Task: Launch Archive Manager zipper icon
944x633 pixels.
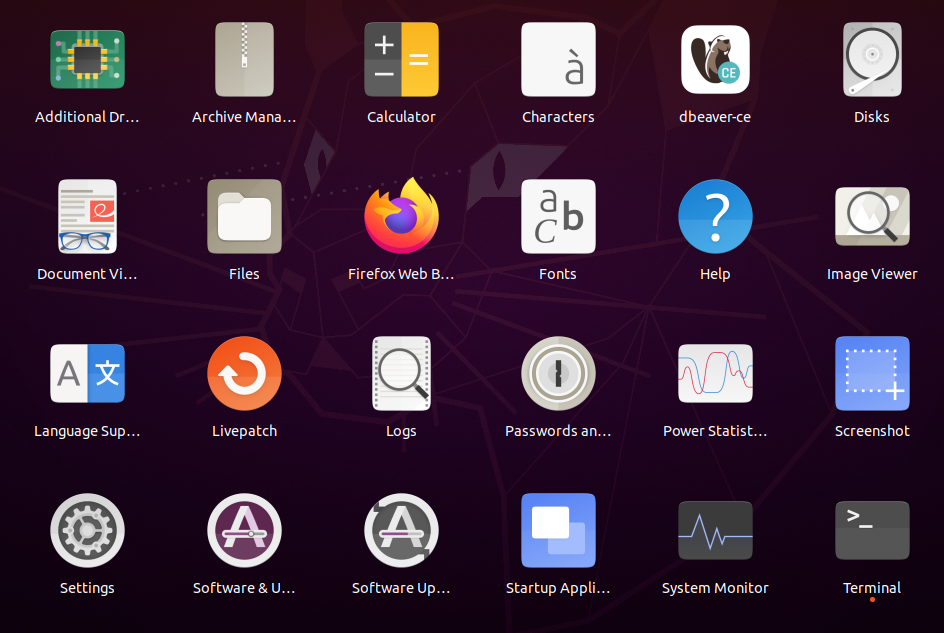Action: click(x=244, y=60)
